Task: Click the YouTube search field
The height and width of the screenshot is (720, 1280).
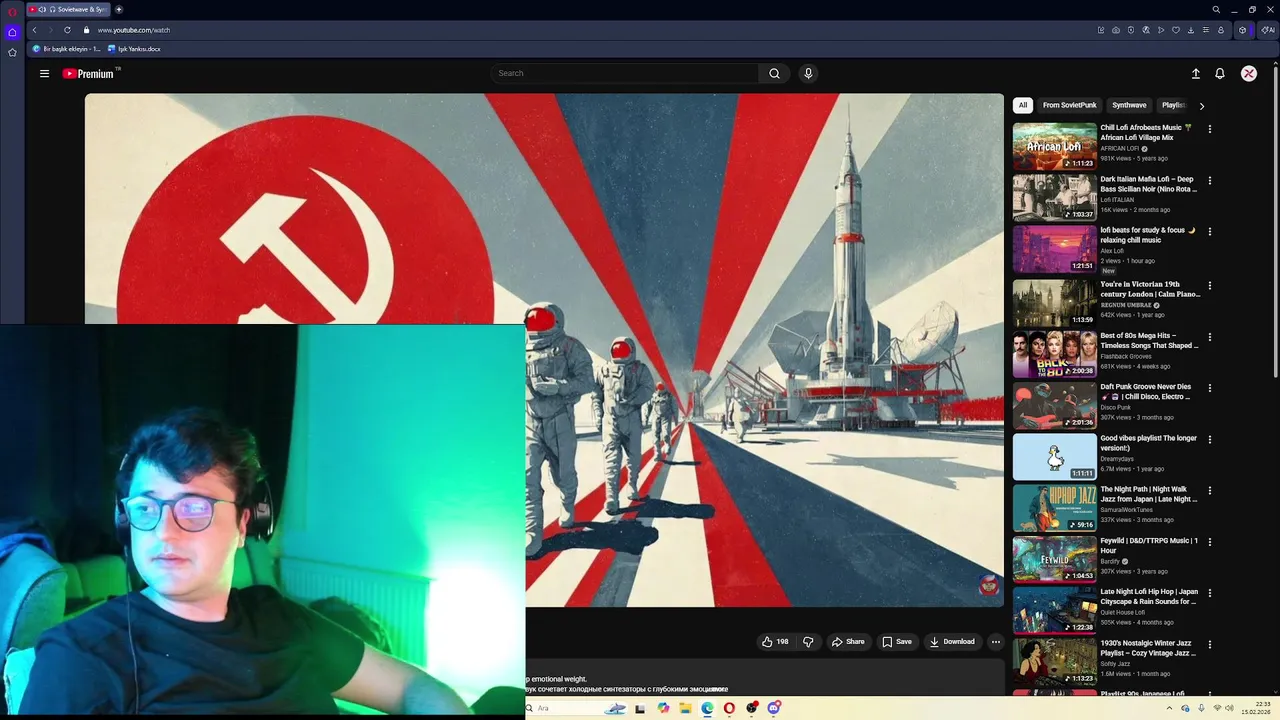Action: coord(625,73)
